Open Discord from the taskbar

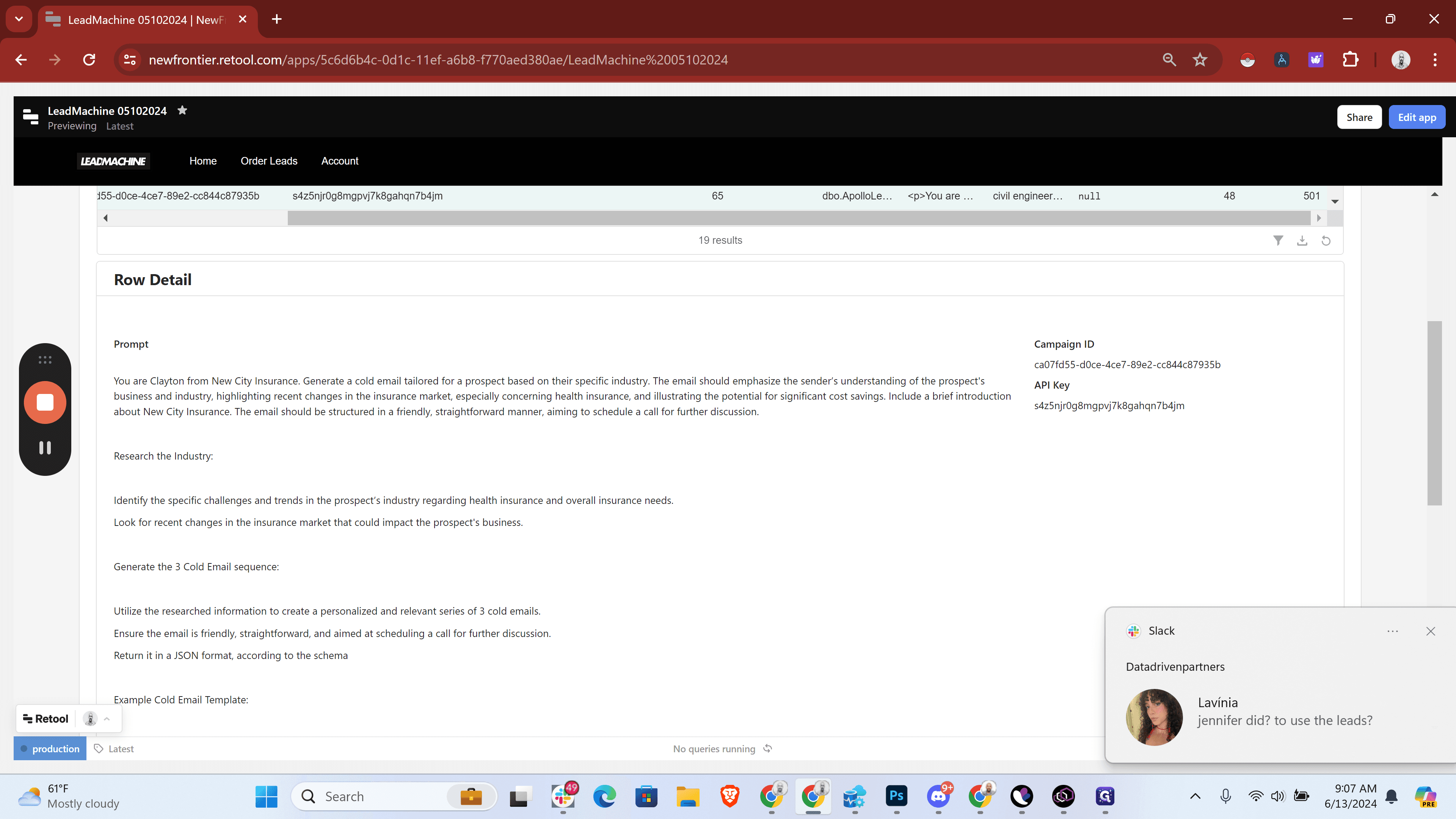pos(939,796)
